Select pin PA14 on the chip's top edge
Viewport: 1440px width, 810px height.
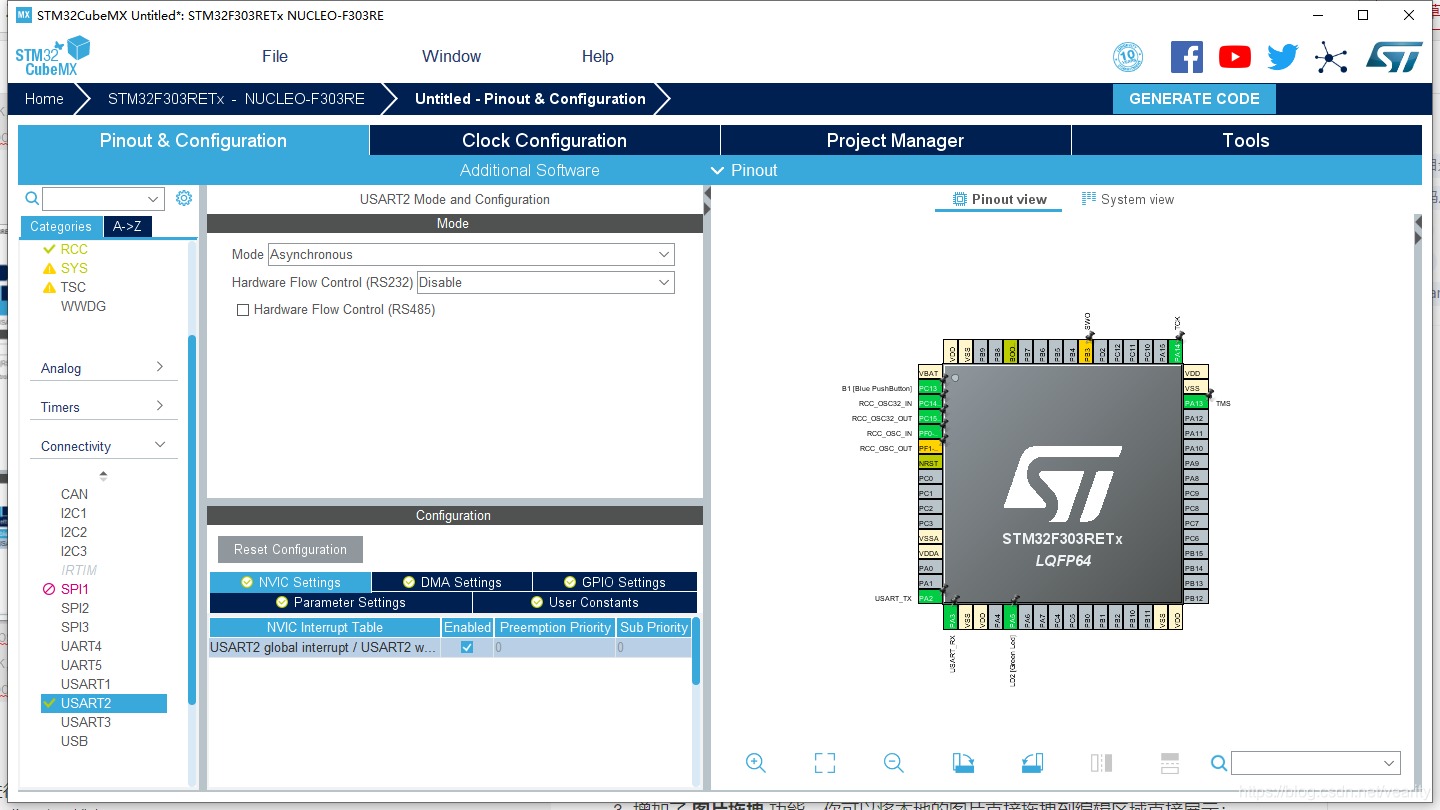point(1177,351)
